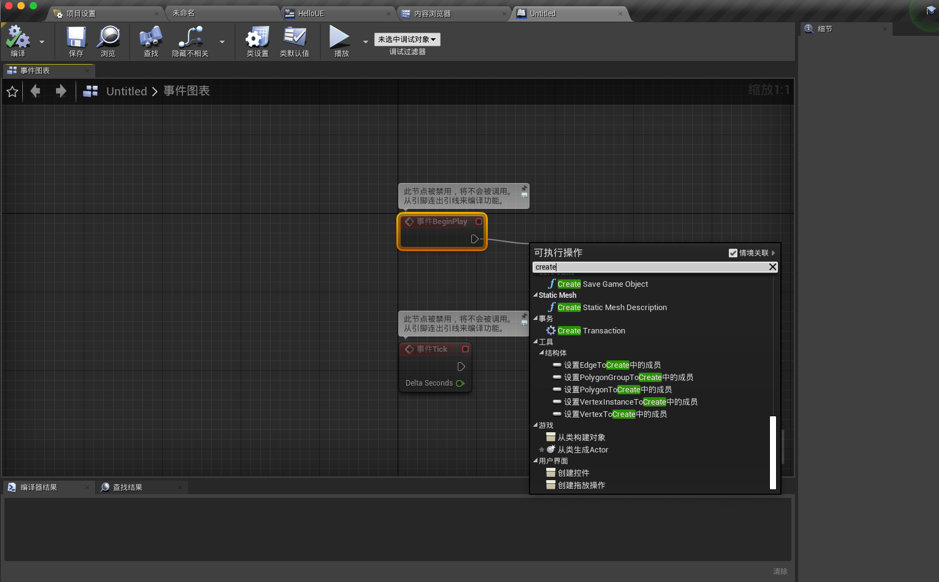
Task: Open Class Settings (类设置) icon
Action: [x=258, y=37]
